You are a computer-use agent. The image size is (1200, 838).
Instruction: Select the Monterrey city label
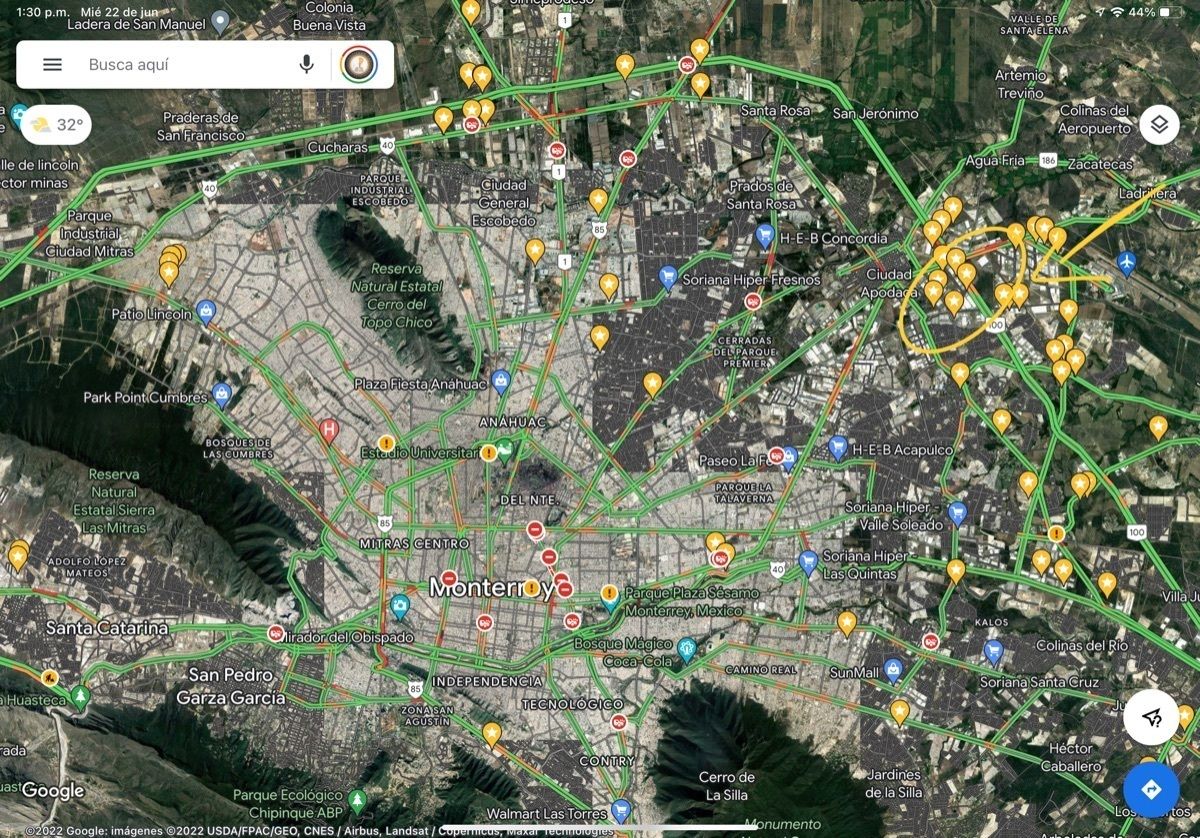point(490,588)
